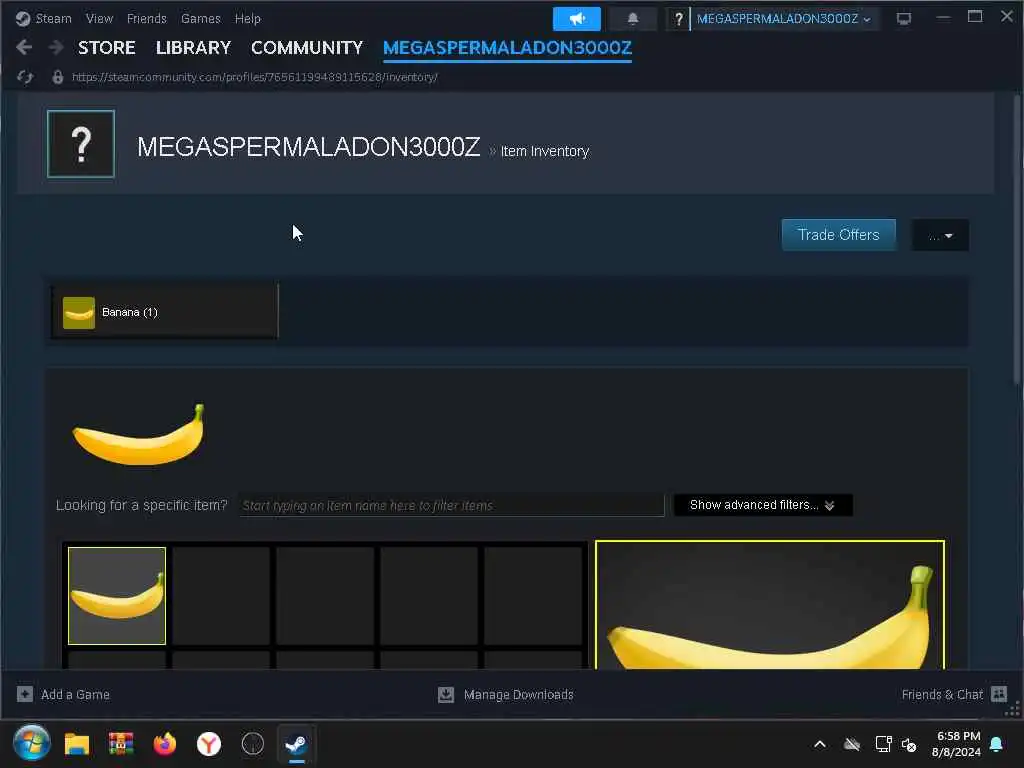Screen dimensions: 1024x768
Task: Click the question mark avatar in title bar
Action: coord(678,19)
